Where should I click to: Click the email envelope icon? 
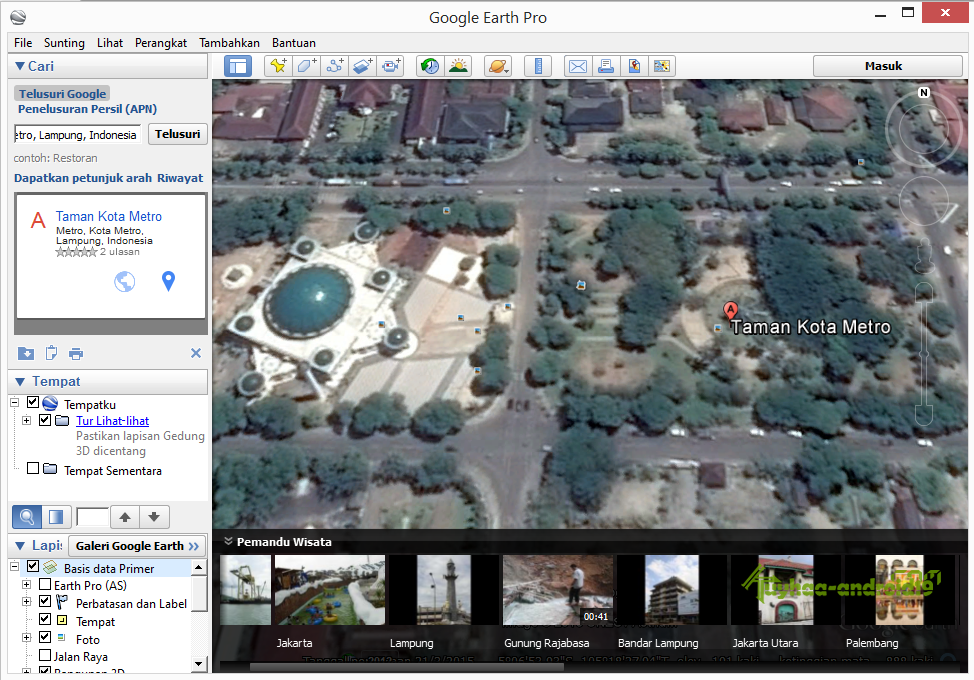tap(577, 66)
